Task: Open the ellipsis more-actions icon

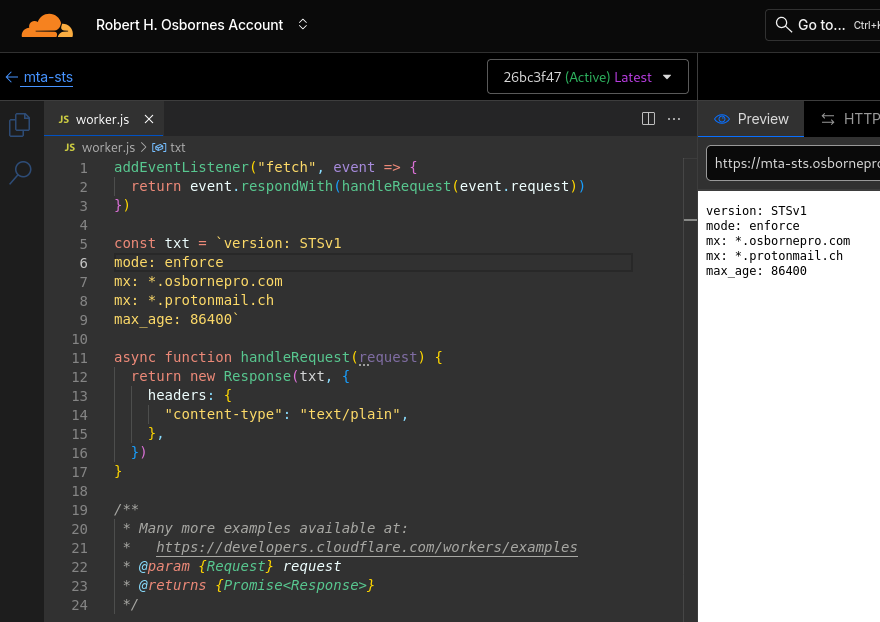Action: pyautogui.click(x=674, y=118)
